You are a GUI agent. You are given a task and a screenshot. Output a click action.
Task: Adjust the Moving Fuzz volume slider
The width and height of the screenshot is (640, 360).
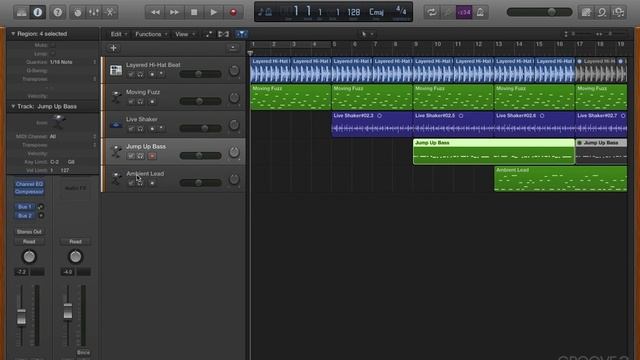pos(200,101)
